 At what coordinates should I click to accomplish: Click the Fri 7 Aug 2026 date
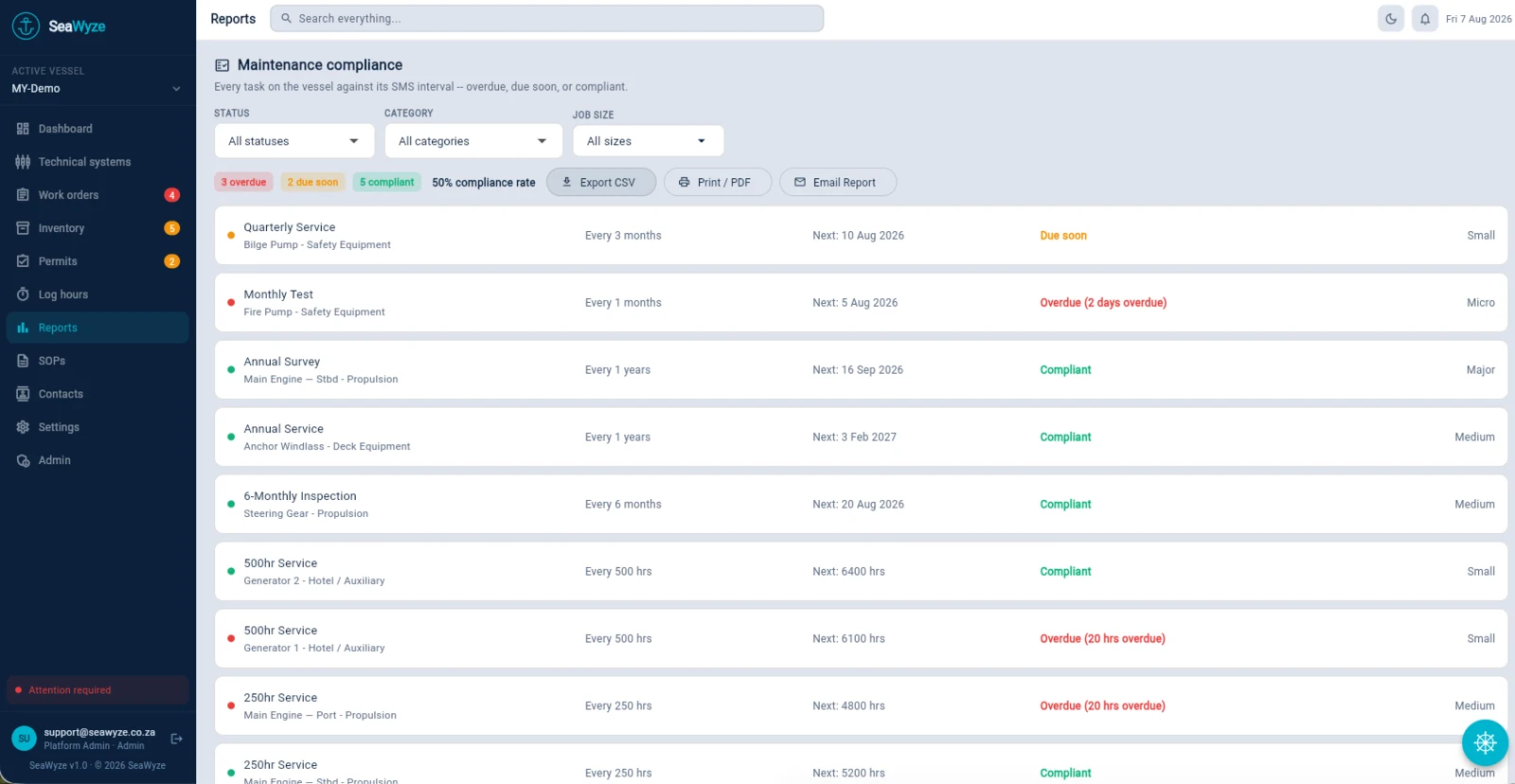coord(1478,19)
